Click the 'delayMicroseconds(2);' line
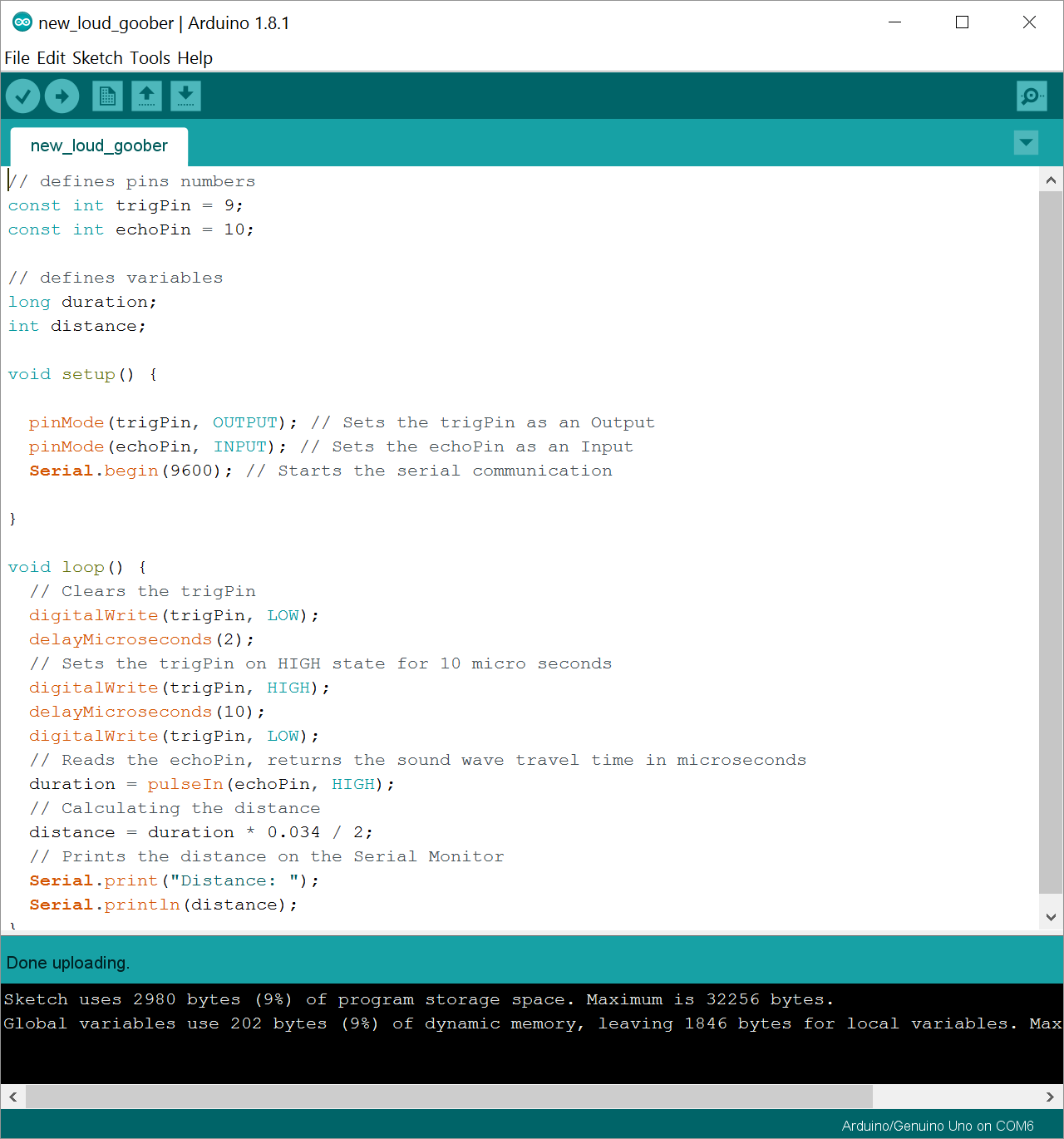The image size is (1064, 1139). (x=142, y=639)
